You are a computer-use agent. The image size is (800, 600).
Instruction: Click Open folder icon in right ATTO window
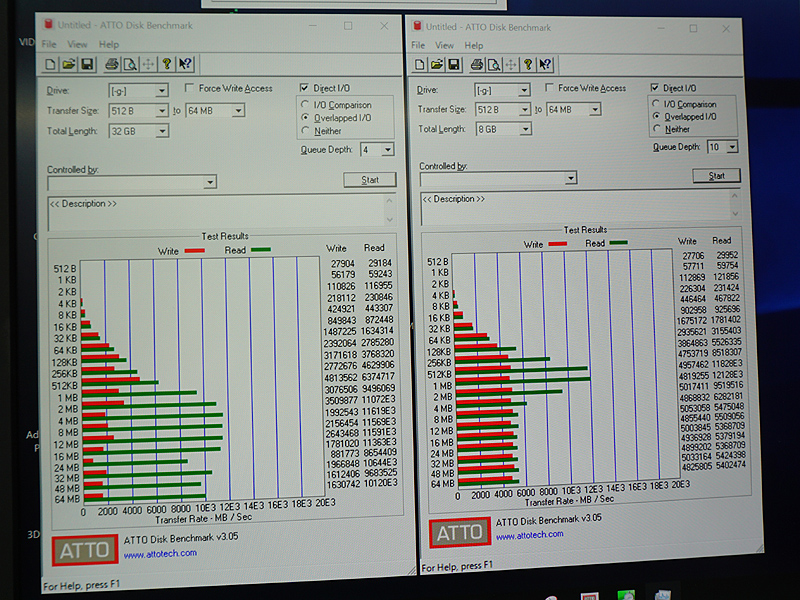point(437,64)
